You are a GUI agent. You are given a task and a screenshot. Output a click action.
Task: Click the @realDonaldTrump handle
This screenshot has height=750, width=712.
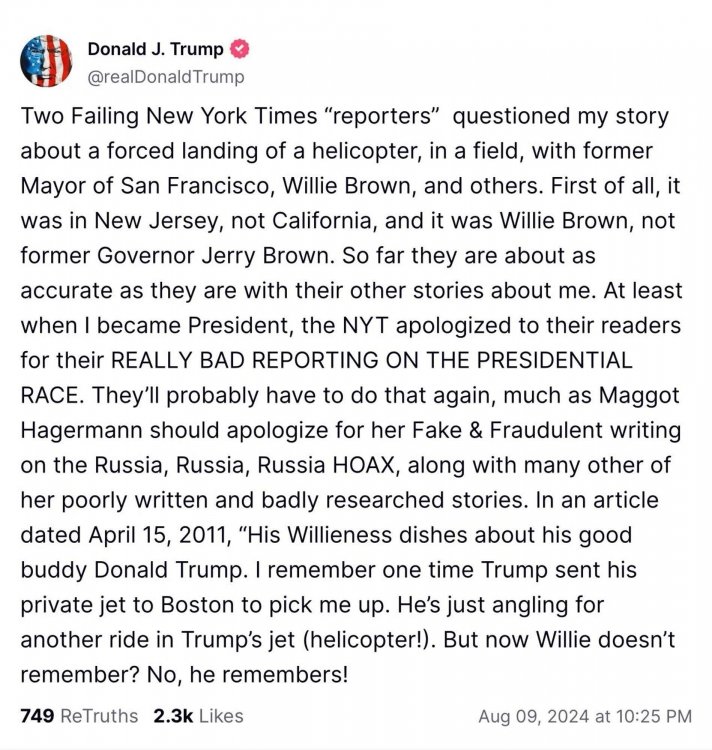tap(166, 76)
